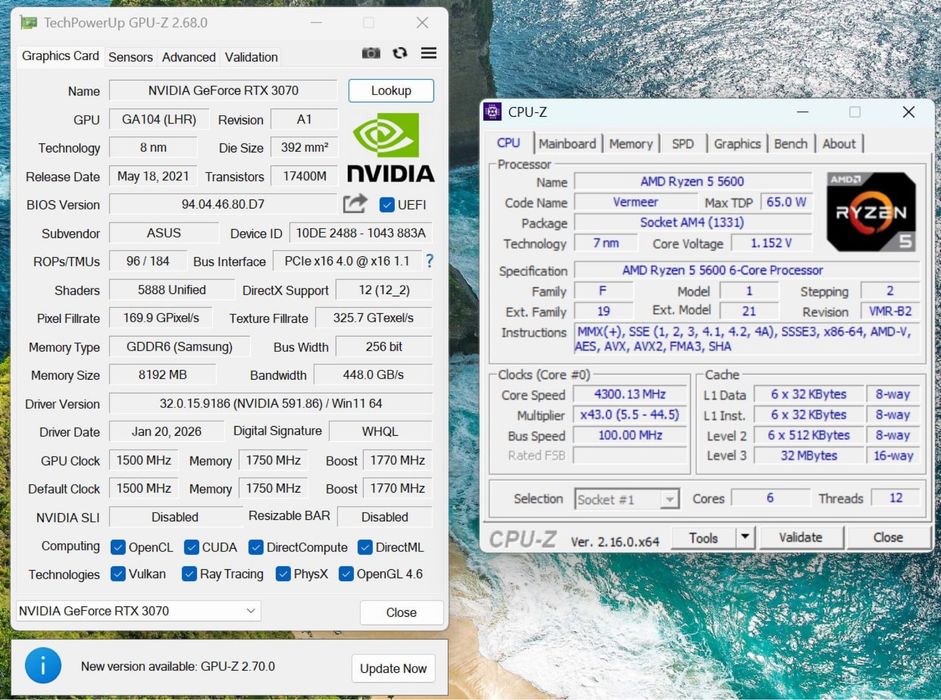
Task: Open the Graphics tab in CPU-Z
Action: 737,144
